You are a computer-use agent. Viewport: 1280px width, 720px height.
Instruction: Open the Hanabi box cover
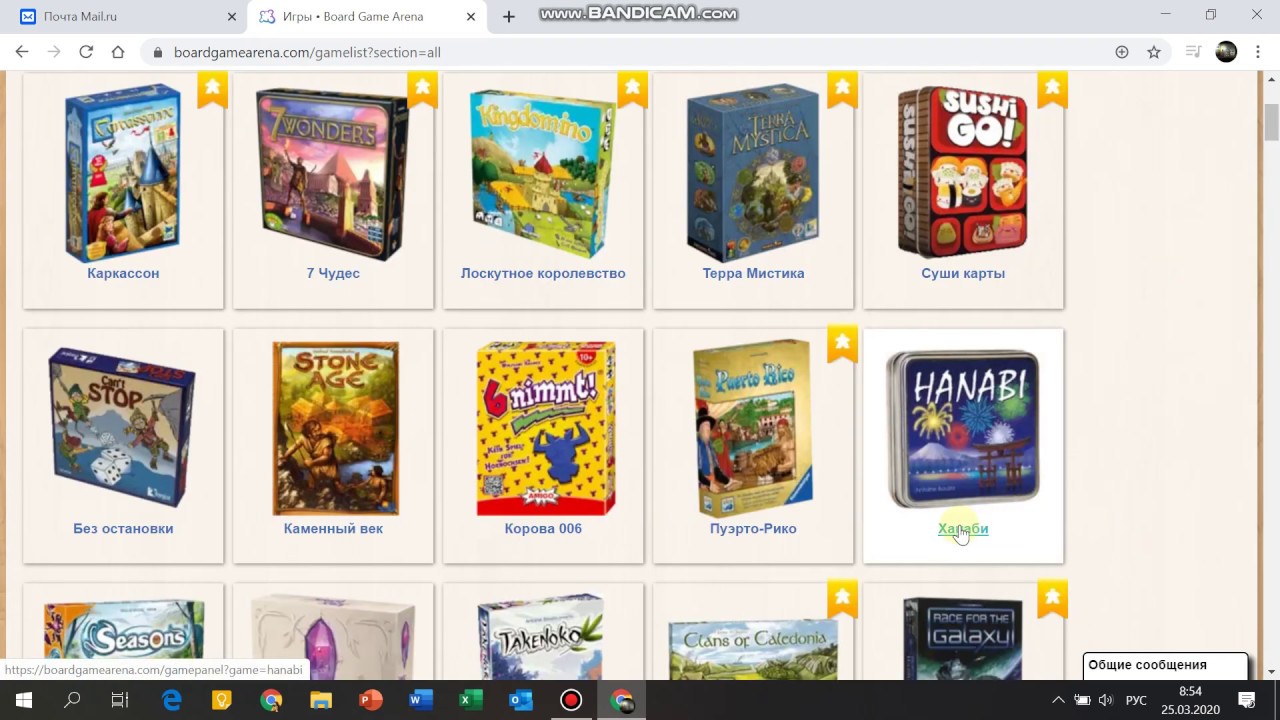(x=963, y=428)
